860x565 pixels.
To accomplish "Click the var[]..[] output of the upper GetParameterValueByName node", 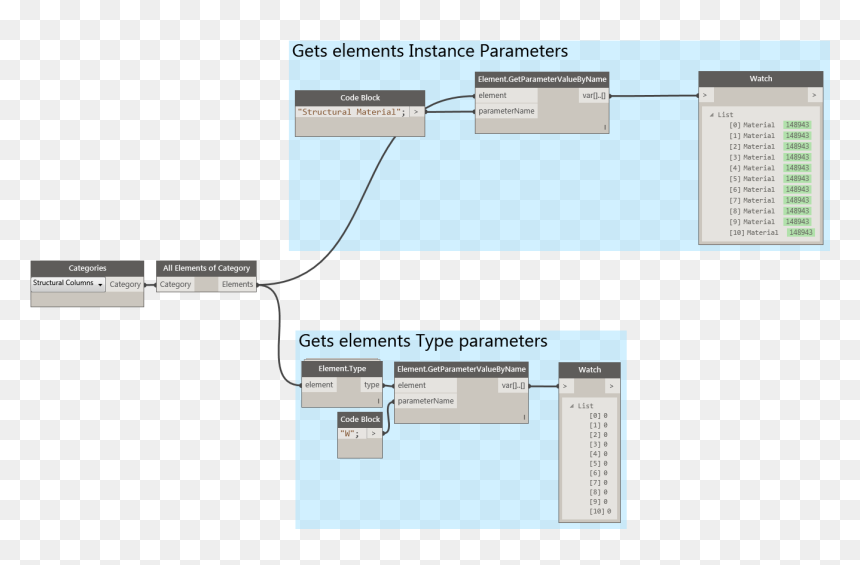I will 594,95.
